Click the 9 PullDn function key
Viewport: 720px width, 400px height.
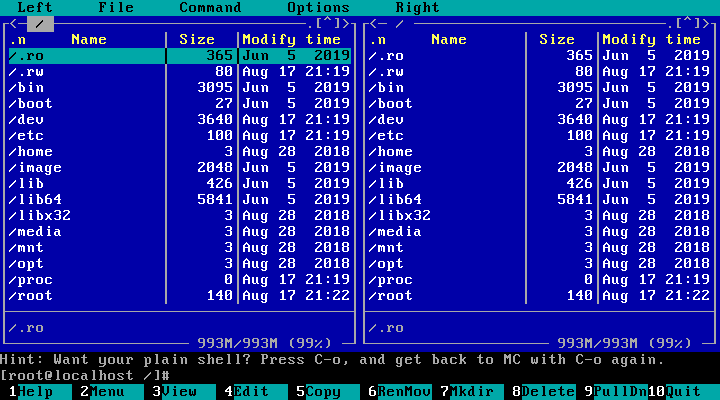click(x=616, y=391)
